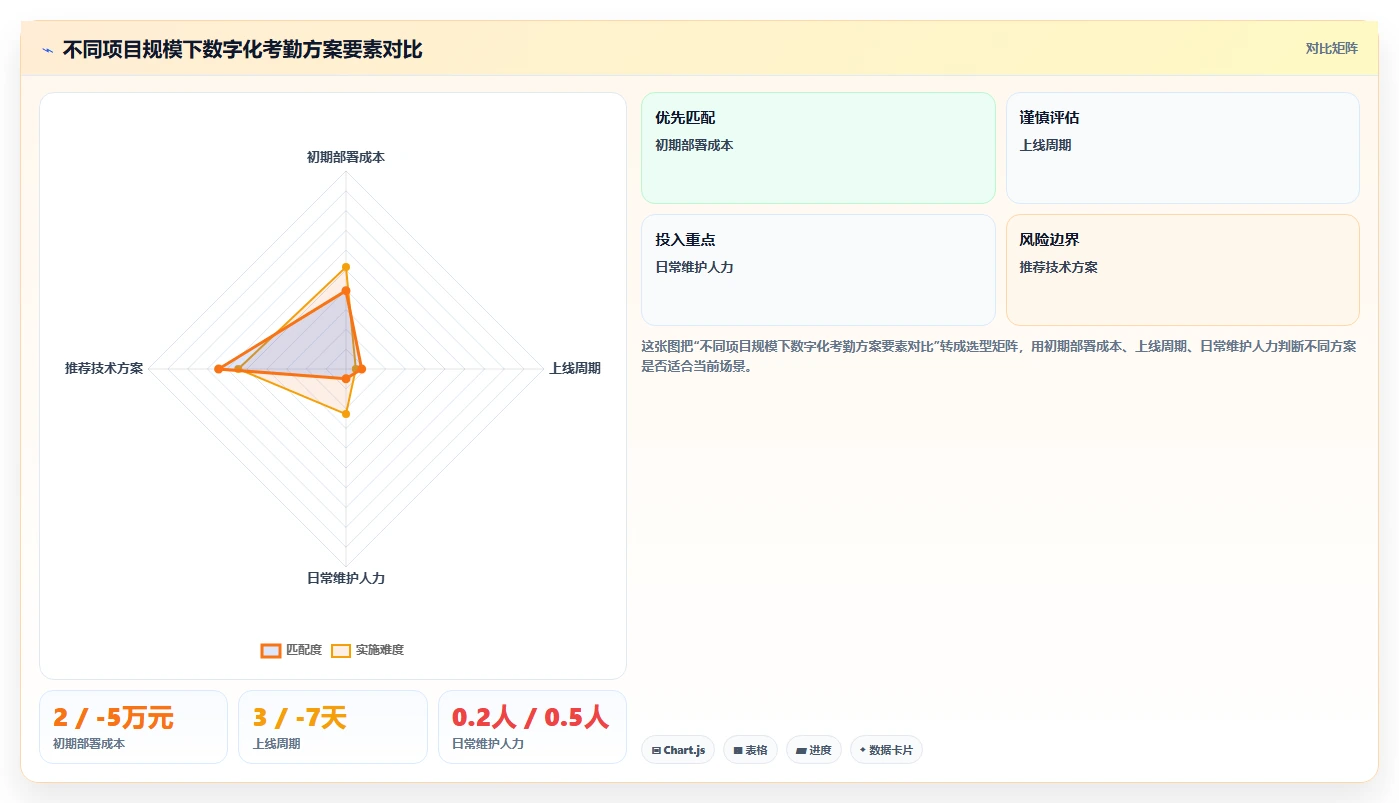Click the pulse icon beside the page title
The height and width of the screenshot is (803, 1399).
click(48, 49)
